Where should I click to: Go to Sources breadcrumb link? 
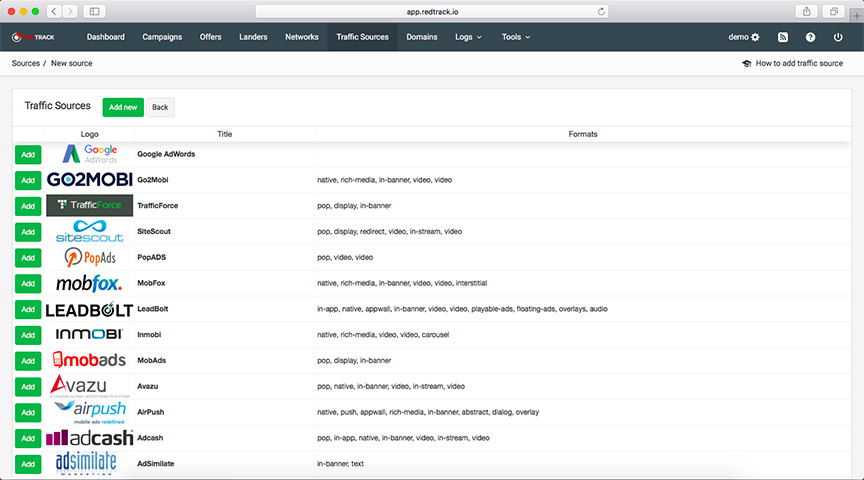tap(26, 63)
